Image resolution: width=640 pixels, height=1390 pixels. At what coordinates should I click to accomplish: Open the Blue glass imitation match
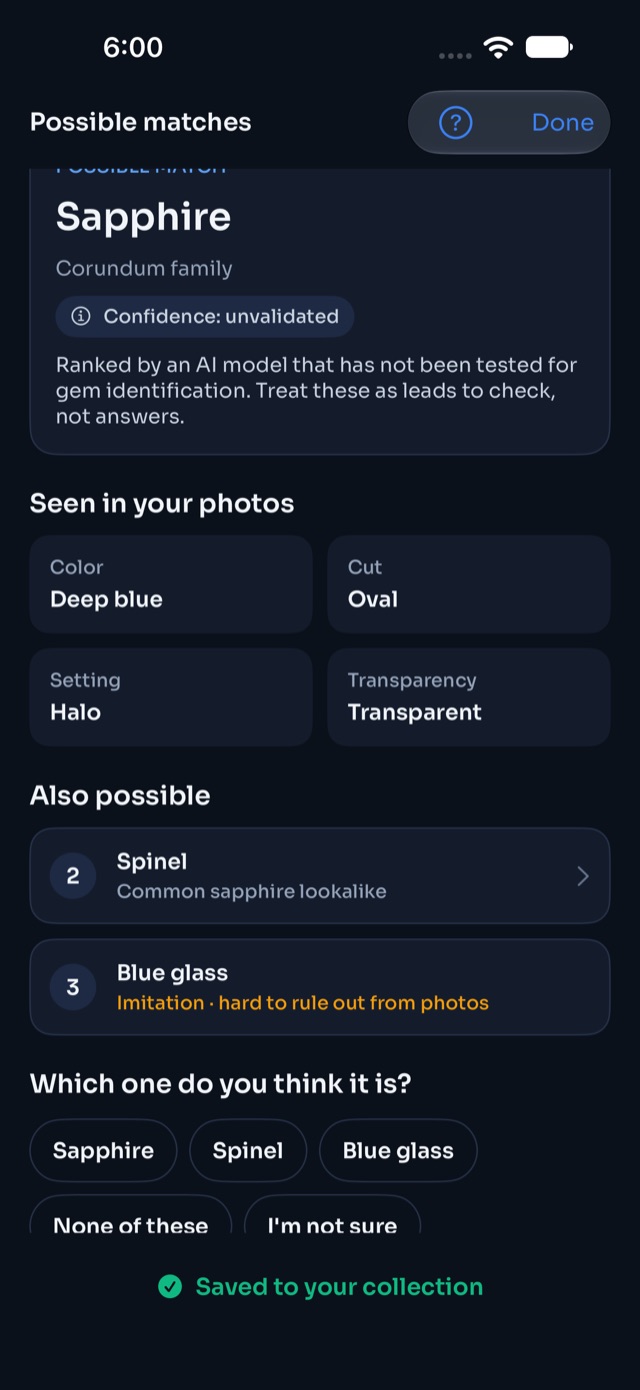pyautogui.click(x=320, y=987)
